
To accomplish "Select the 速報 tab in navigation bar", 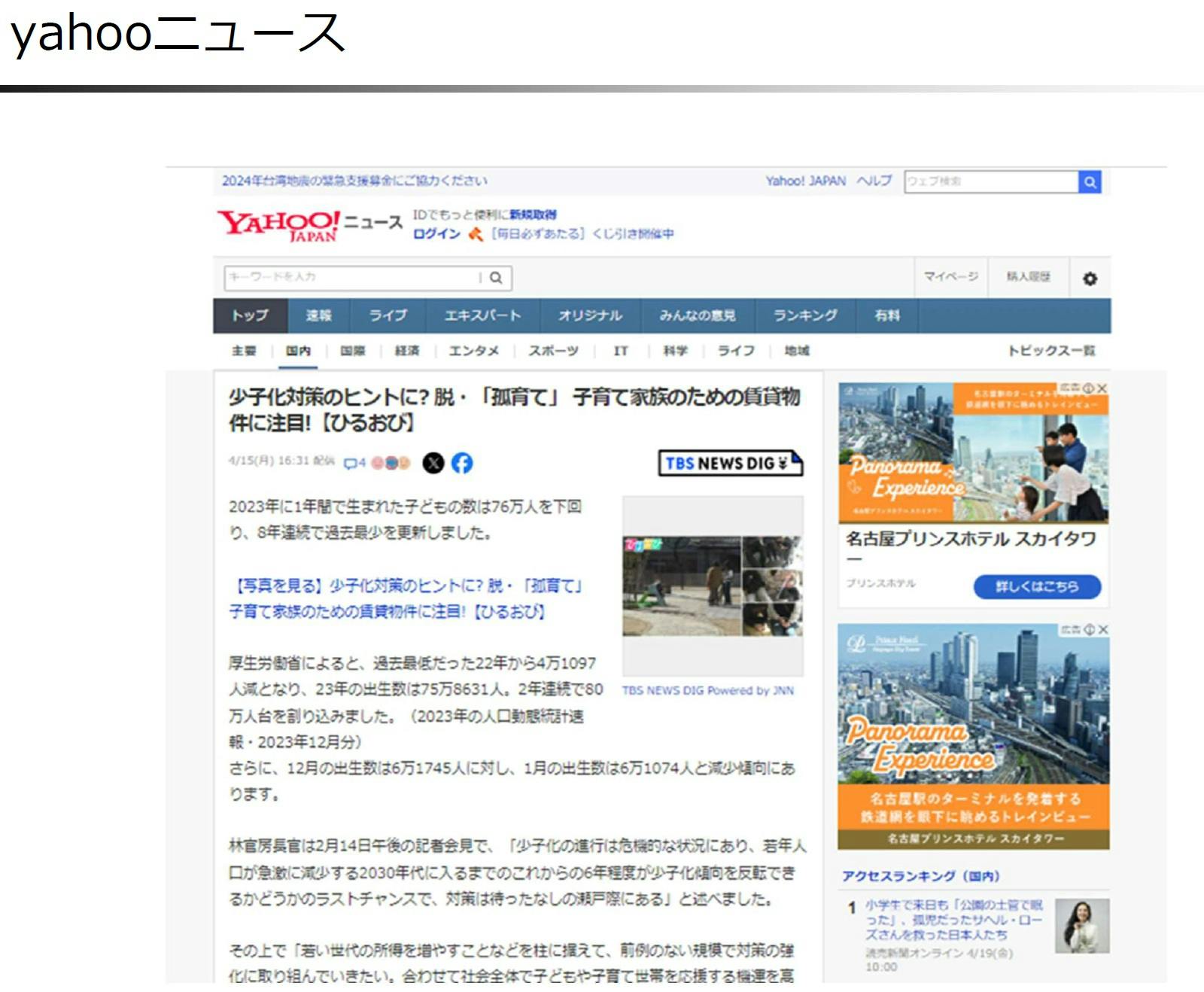I will tap(319, 315).
